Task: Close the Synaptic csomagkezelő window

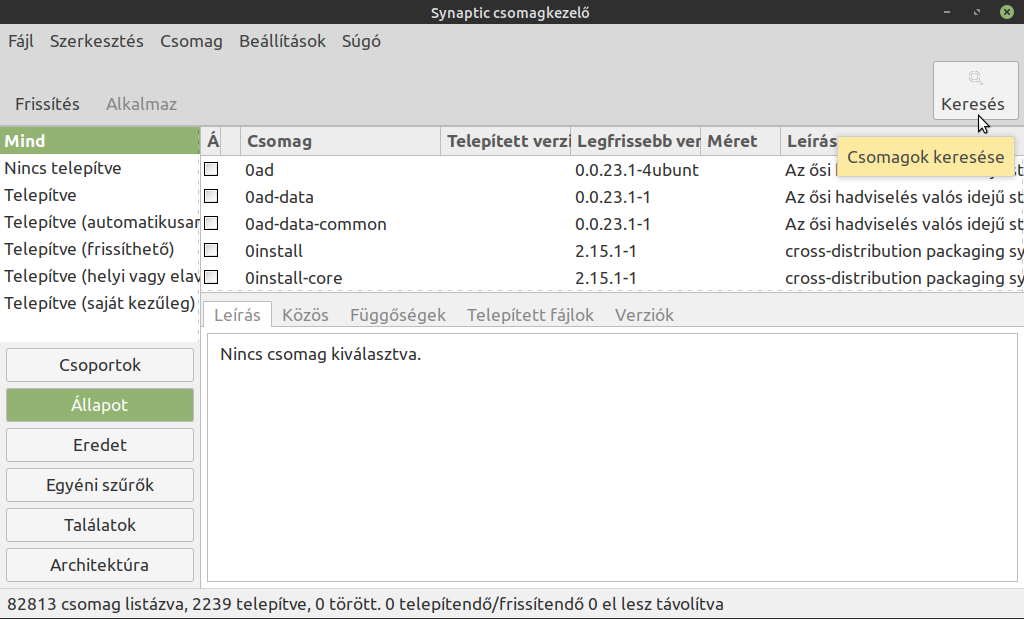Action: click(x=1007, y=12)
